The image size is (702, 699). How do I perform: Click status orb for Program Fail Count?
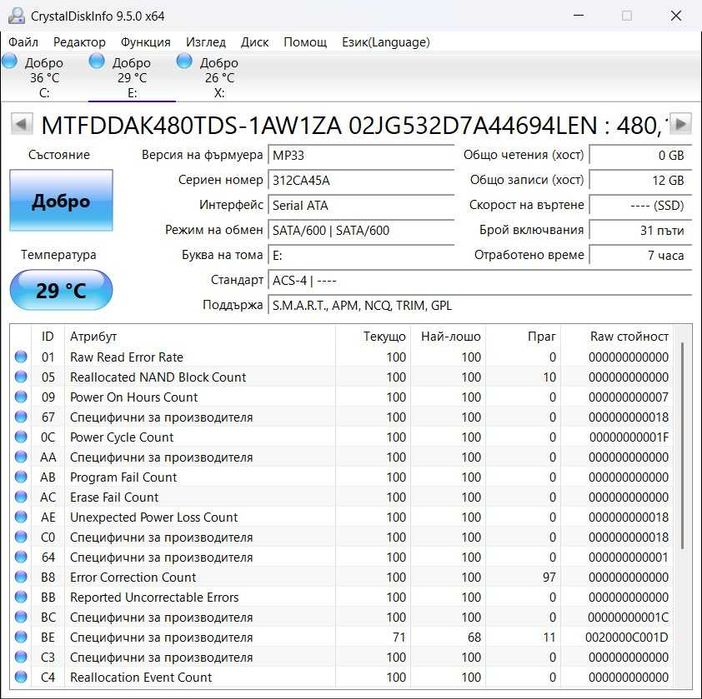(21, 477)
